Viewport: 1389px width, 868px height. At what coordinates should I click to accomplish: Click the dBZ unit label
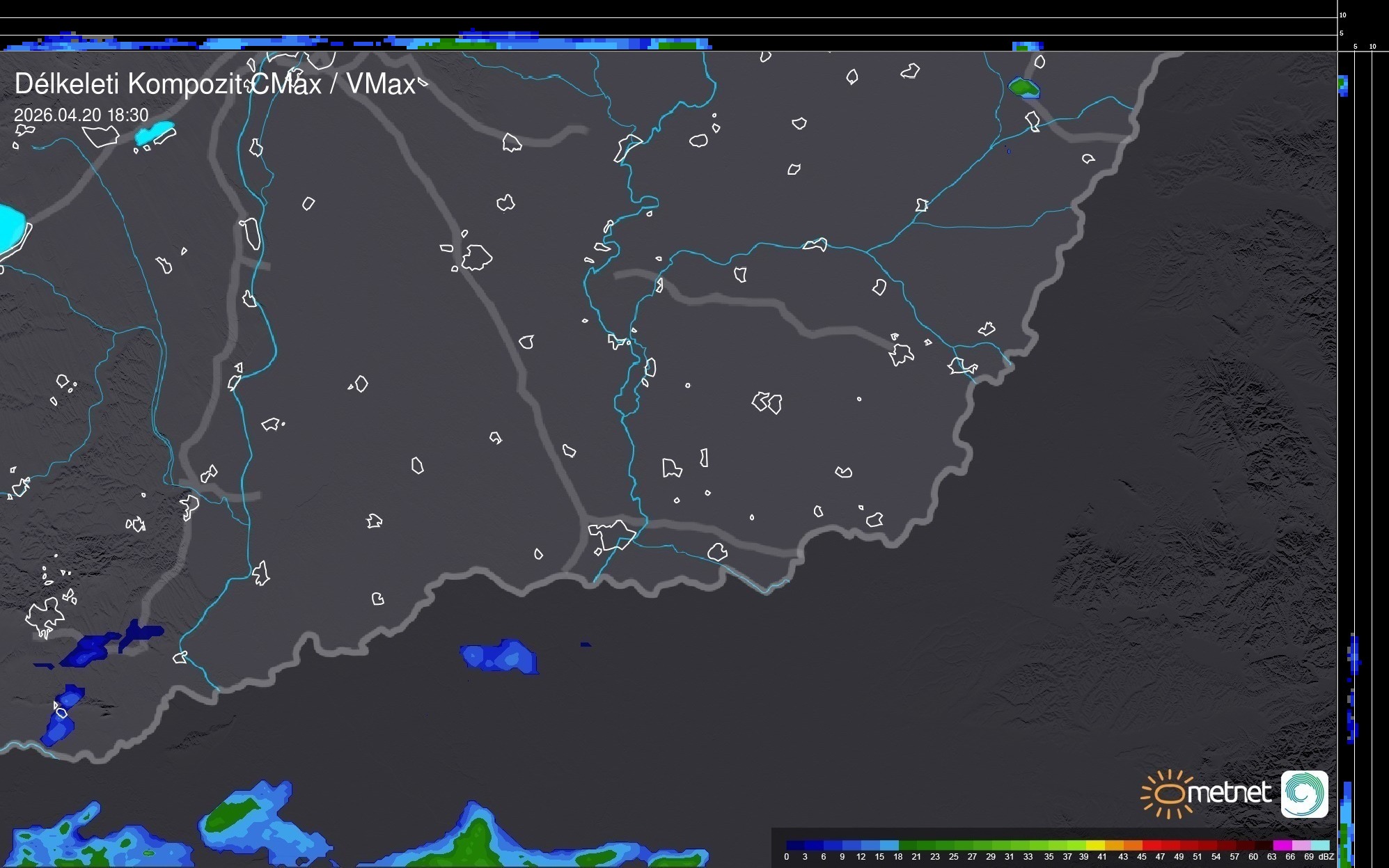(x=1326, y=857)
